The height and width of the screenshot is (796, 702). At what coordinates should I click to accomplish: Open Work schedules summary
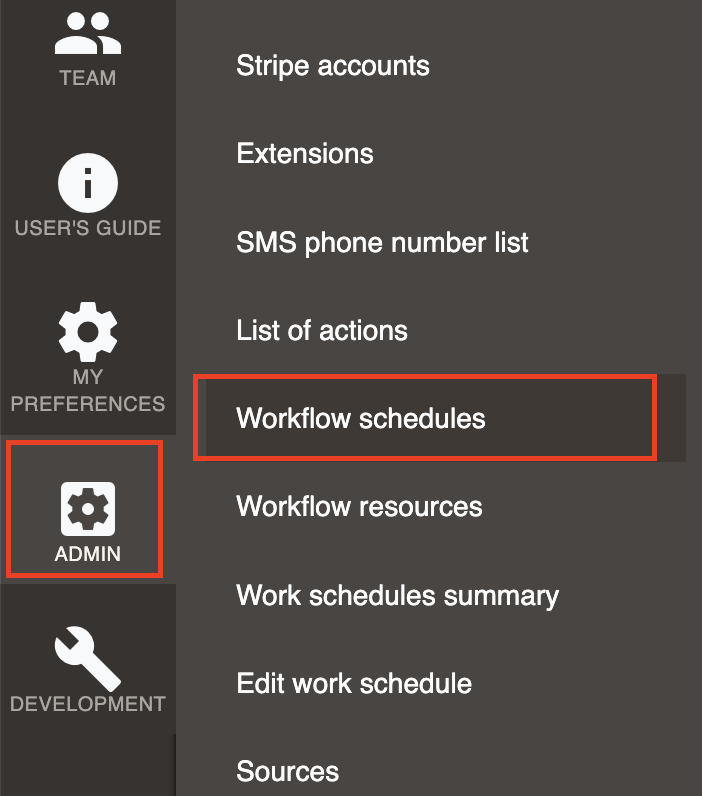pos(397,595)
